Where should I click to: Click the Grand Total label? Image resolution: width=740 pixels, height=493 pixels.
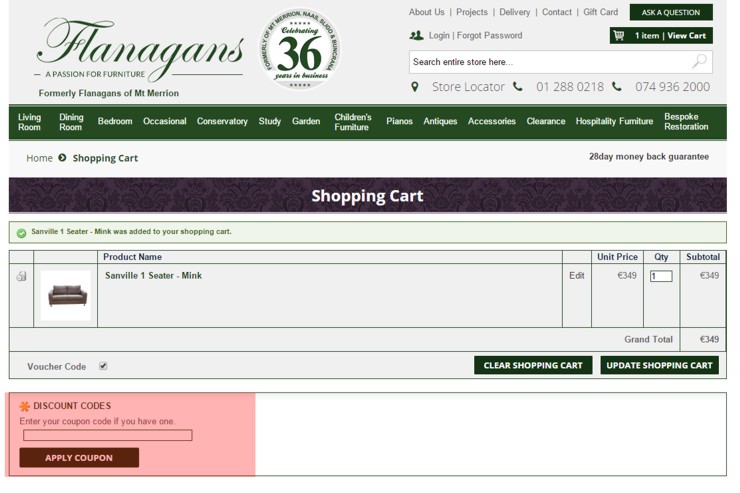(648, 339)
